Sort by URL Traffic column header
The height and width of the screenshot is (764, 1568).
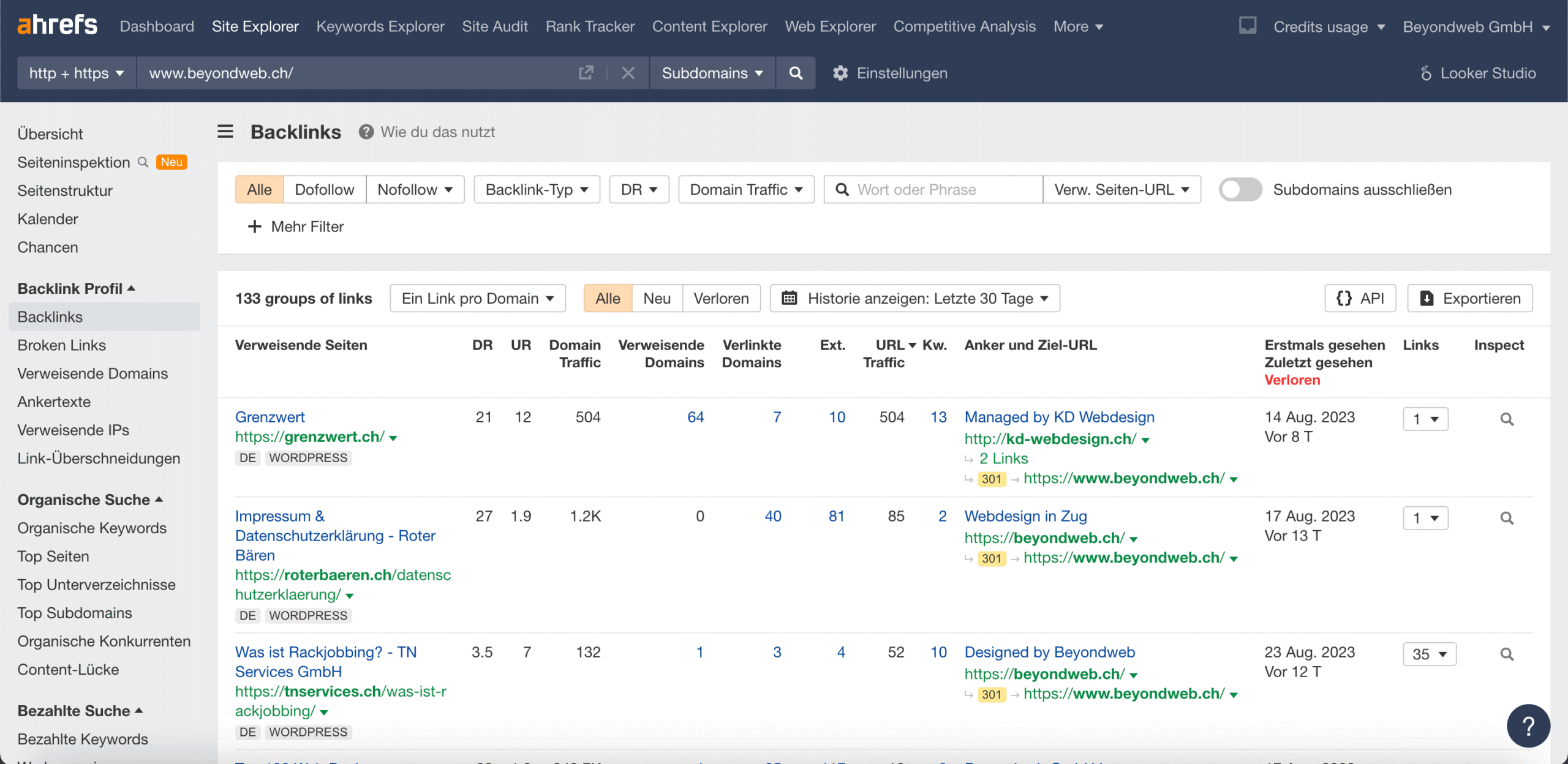pyautogui.click(x=889, y=353)
